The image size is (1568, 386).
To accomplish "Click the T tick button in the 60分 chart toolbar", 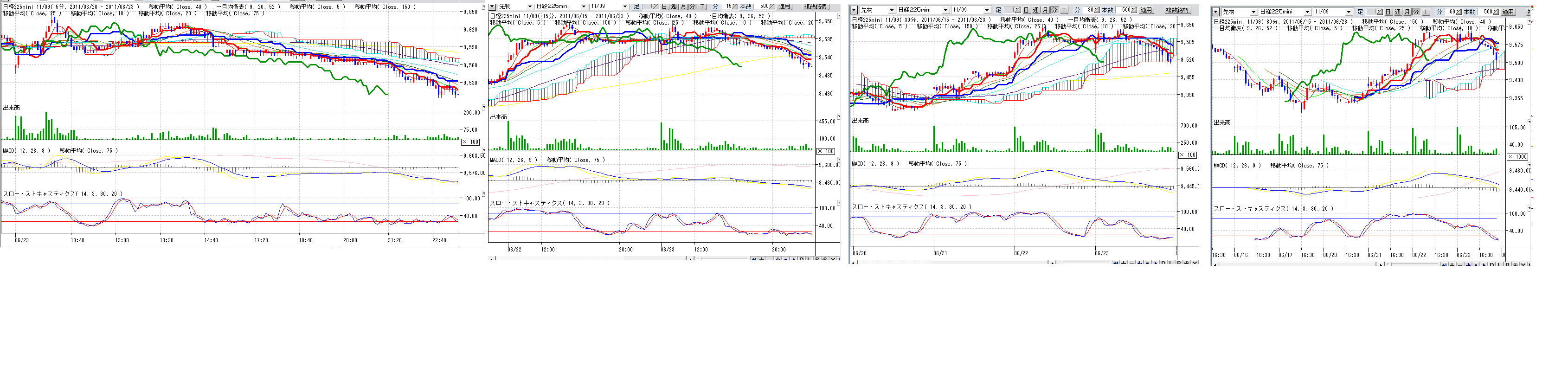I will [x=1426, y=12].
